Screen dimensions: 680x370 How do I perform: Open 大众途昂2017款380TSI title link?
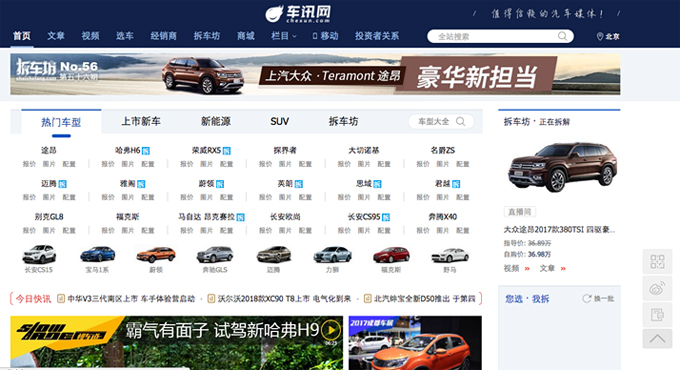[559, 229]
